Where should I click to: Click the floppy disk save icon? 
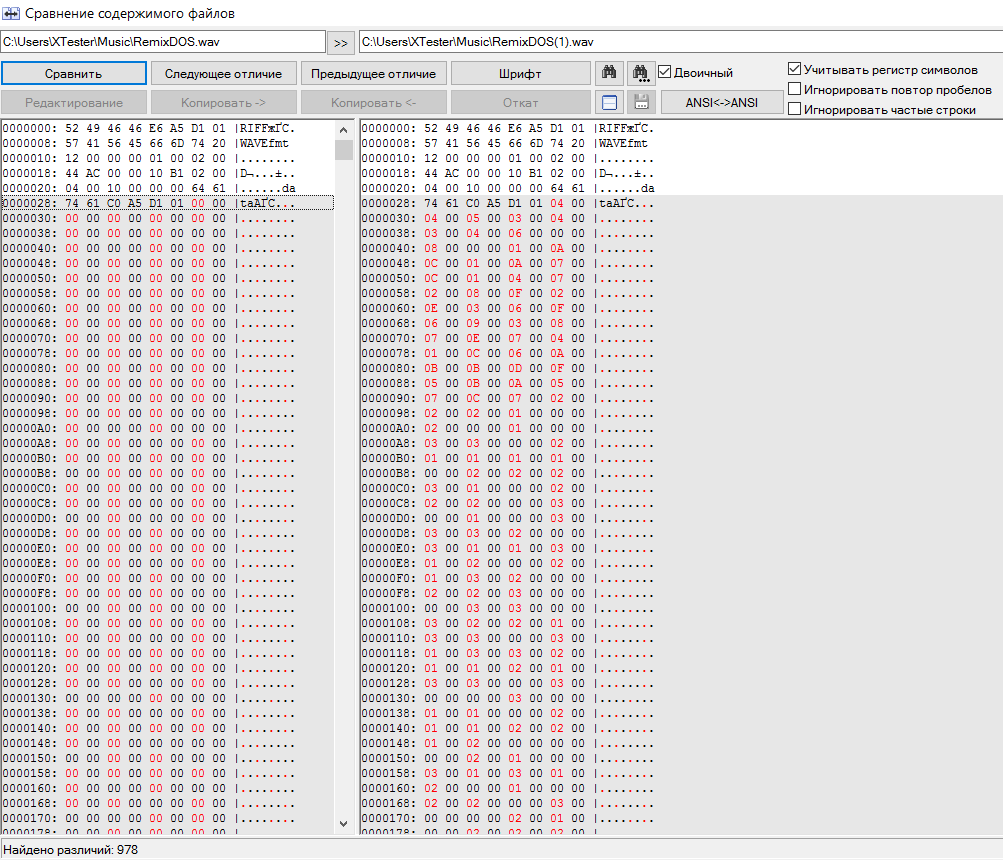tap(641, 102)
